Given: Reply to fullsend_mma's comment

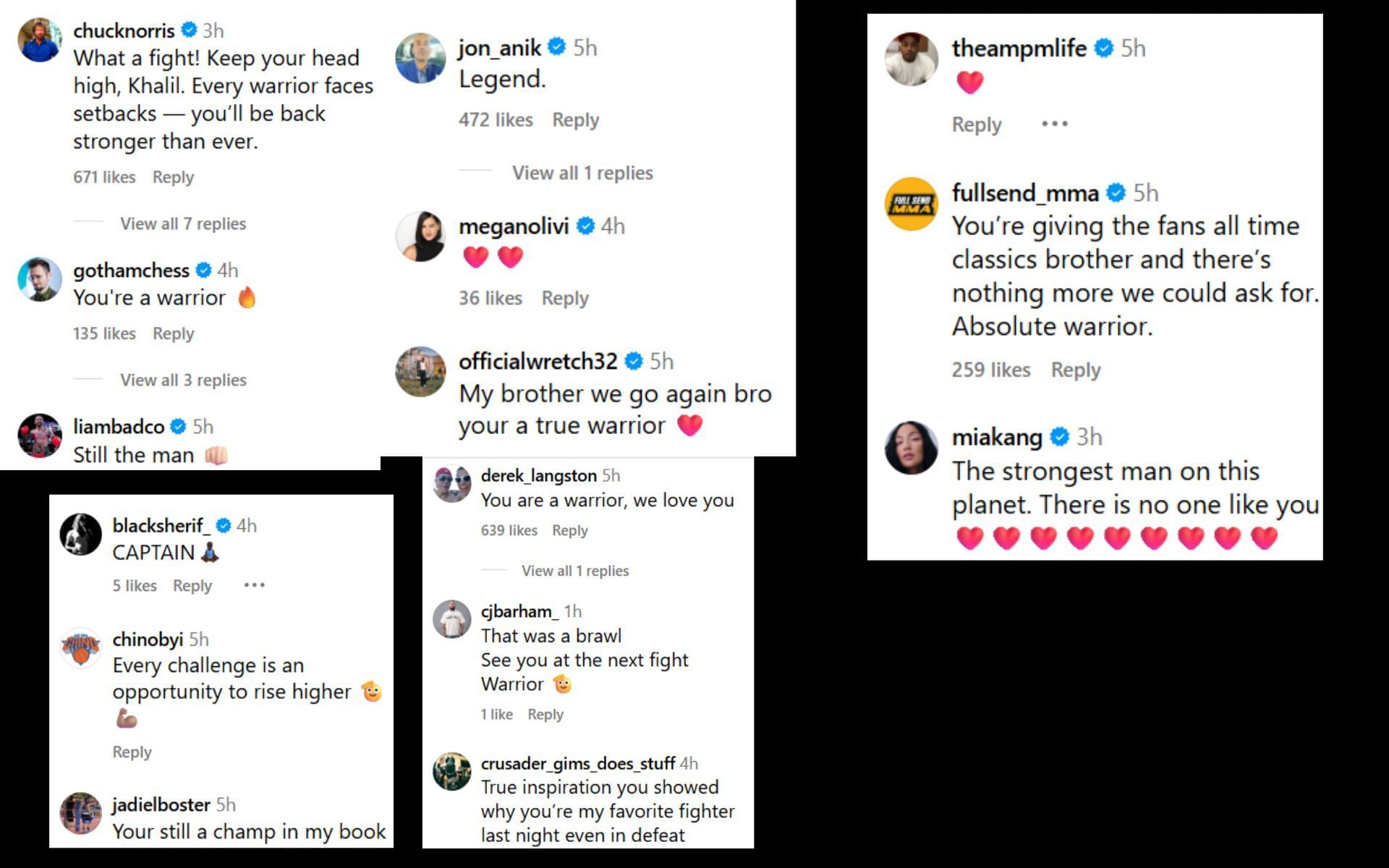Looking at the screenshot, I should pos(1075,370).
